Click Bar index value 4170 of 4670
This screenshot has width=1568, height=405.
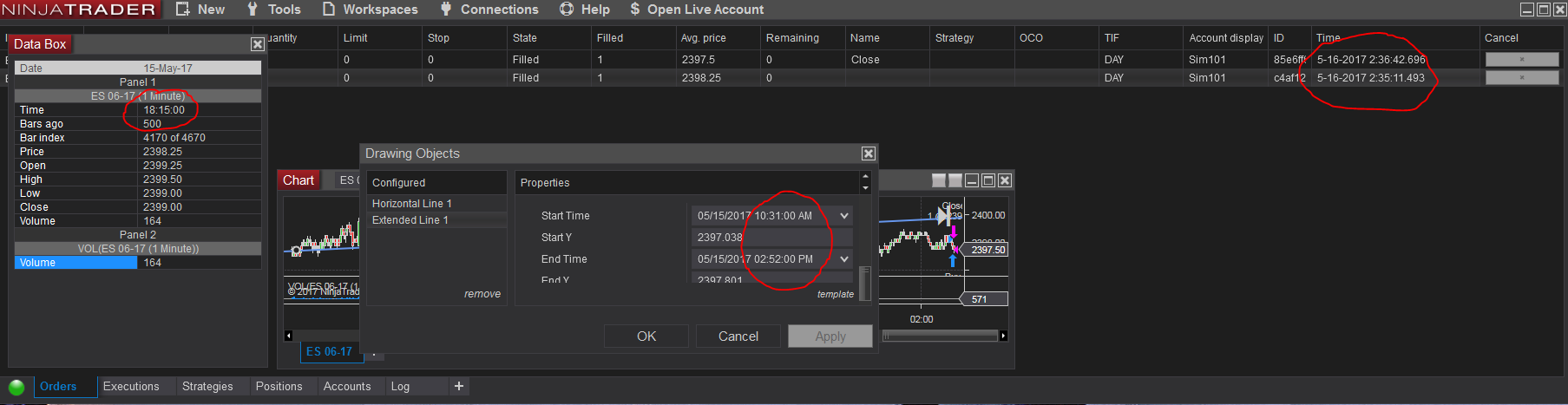(x=174, y=138)
